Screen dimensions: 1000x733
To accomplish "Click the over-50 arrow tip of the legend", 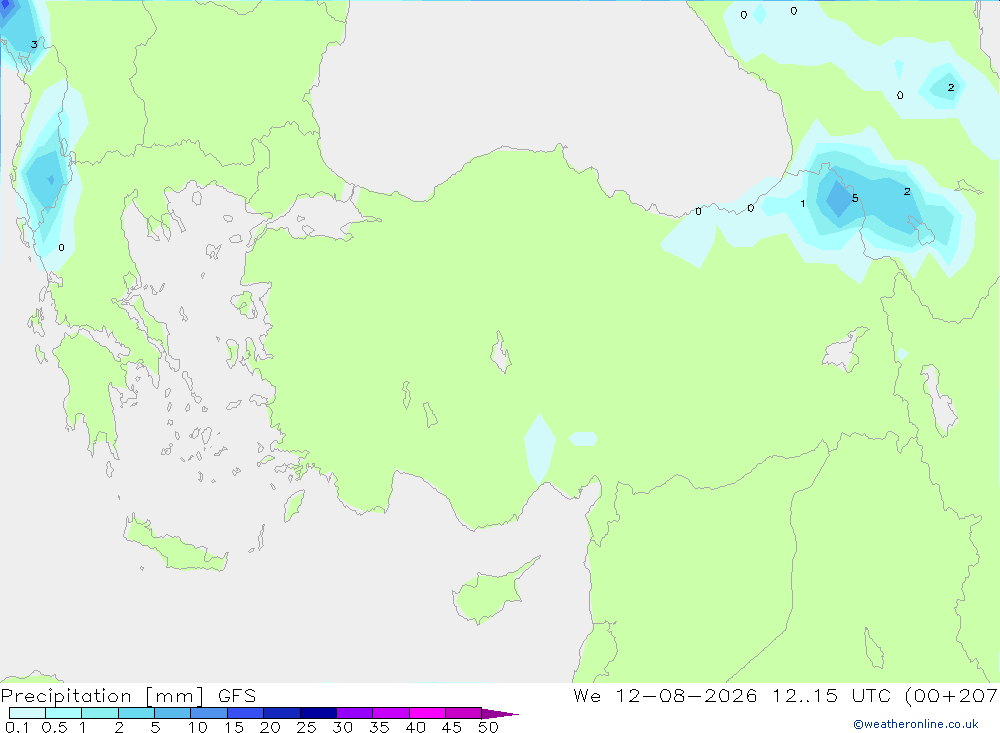I will (x=501, y=714).
